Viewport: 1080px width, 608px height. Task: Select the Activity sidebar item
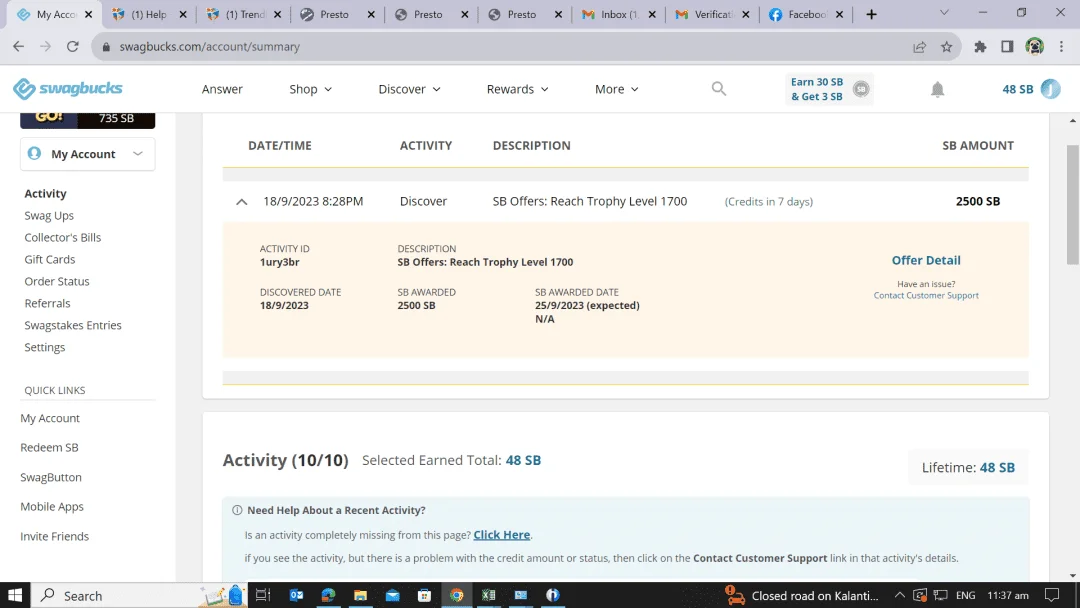point(45,193)
